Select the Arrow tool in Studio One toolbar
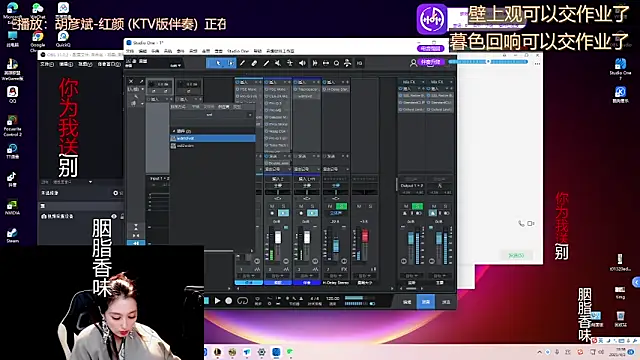Image resolution: width=640 pixels, height=360 pixels. click(218, 63)
